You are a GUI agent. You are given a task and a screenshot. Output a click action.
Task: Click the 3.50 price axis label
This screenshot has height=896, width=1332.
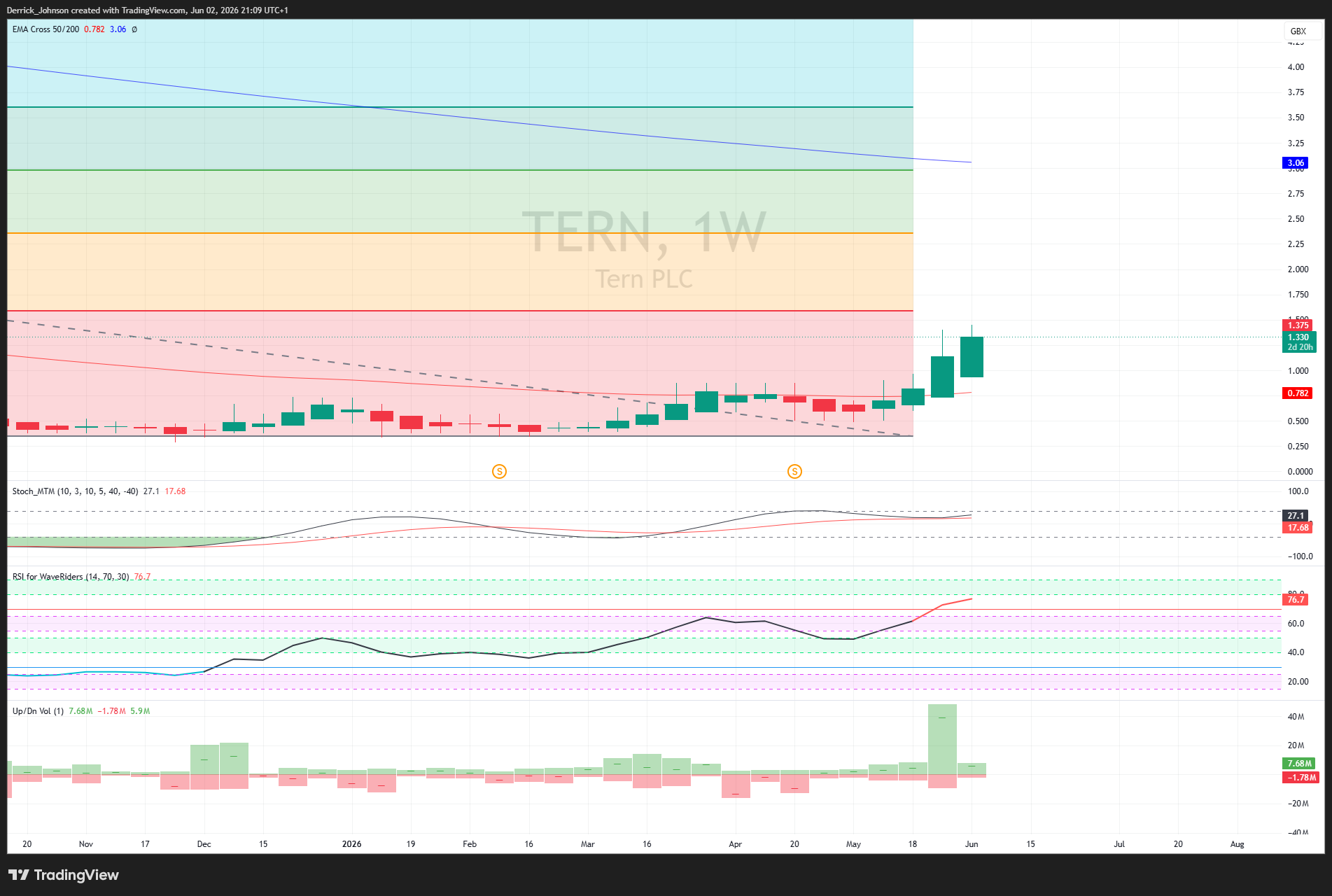(1296, 118)
